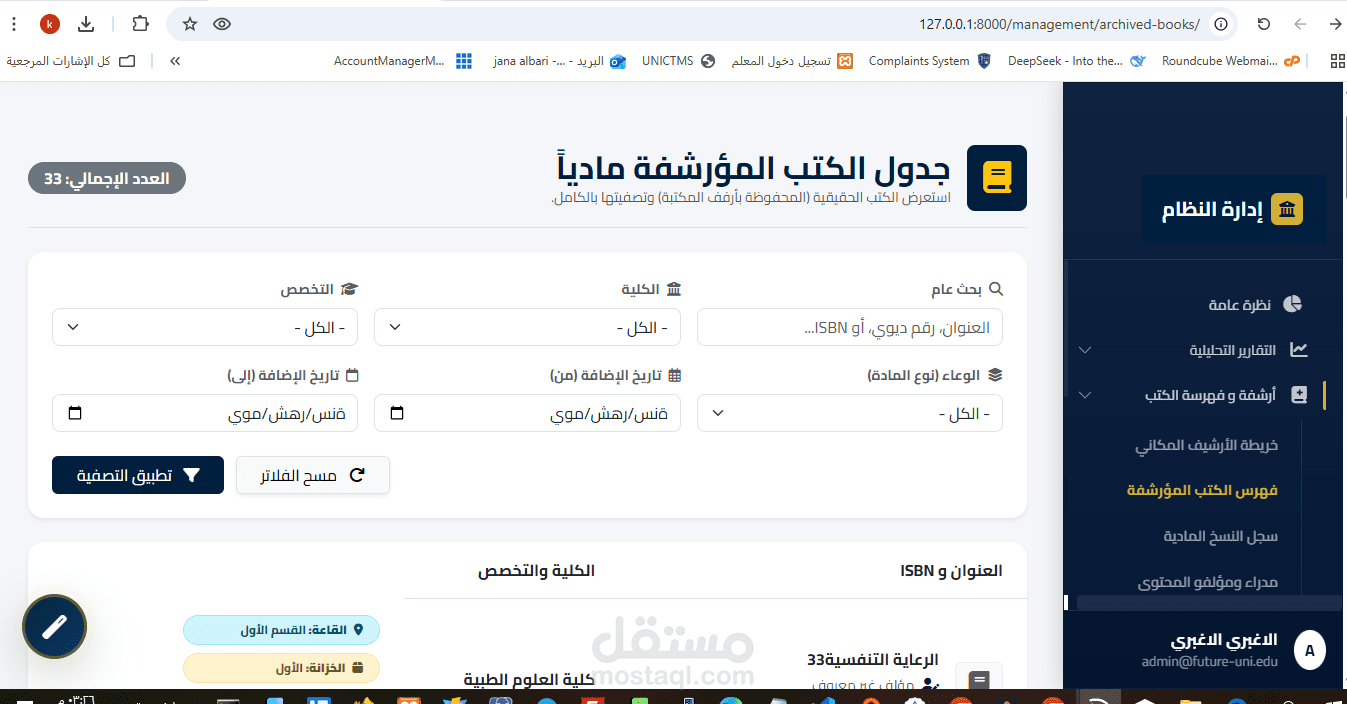Image resolution: width=1347 pixels, height=704 pixels.
Task: Focus the 'تاريخ الإضافة (إلى)' date field
Action: (205, 413)
